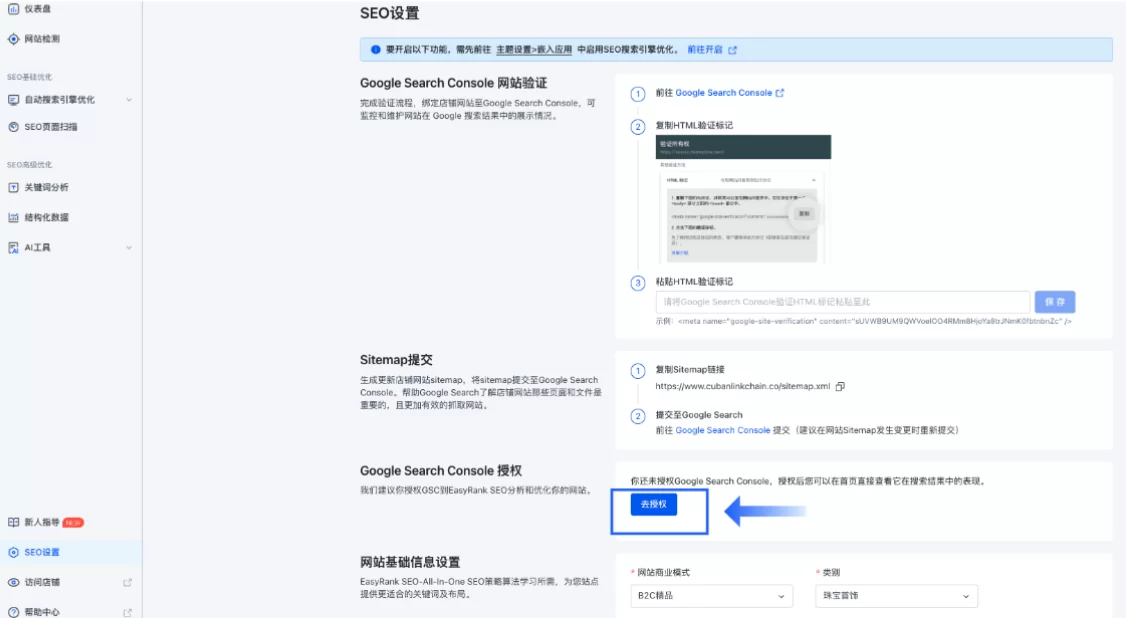Click 前往开启 link in banner
Image resolution: width=1126 pixels, height=618 pixels.
(x=704, y=50)
